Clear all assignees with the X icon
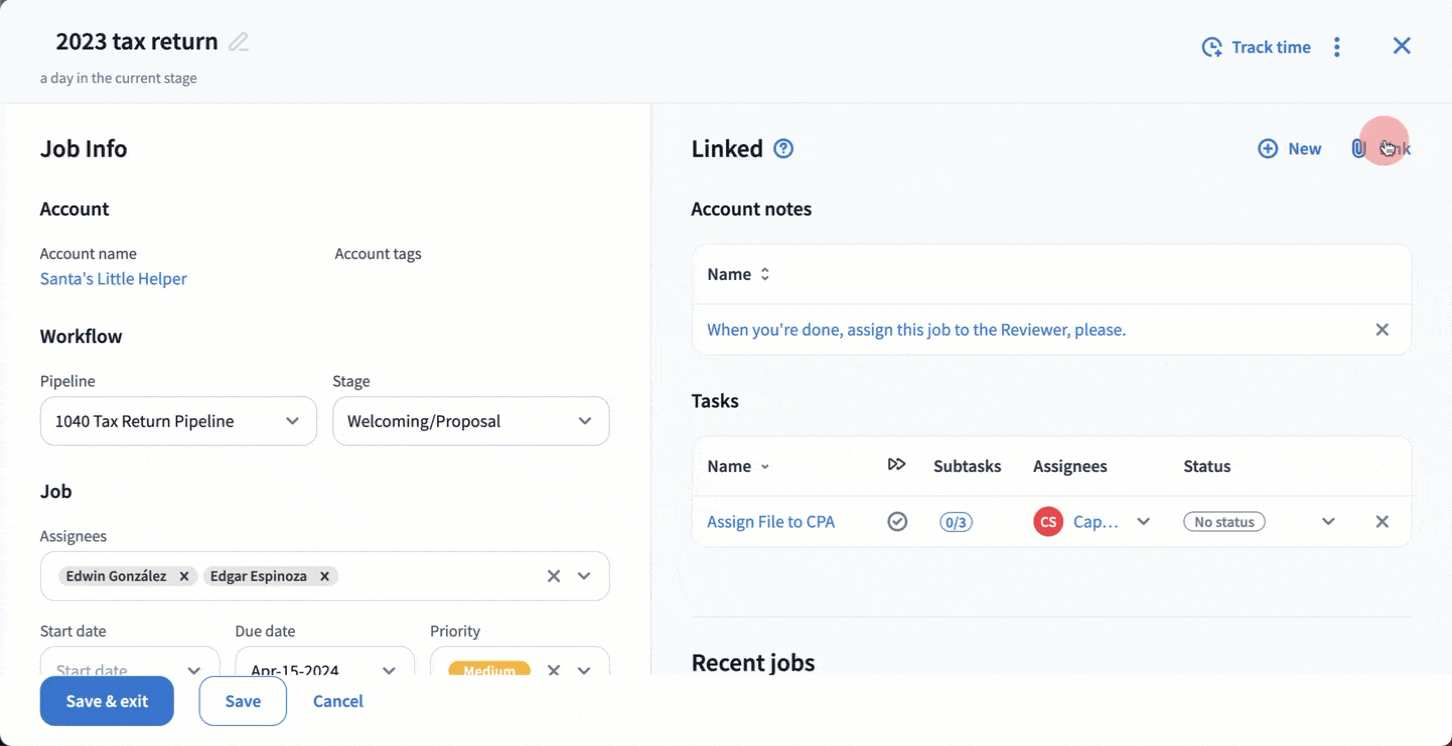 553,576
